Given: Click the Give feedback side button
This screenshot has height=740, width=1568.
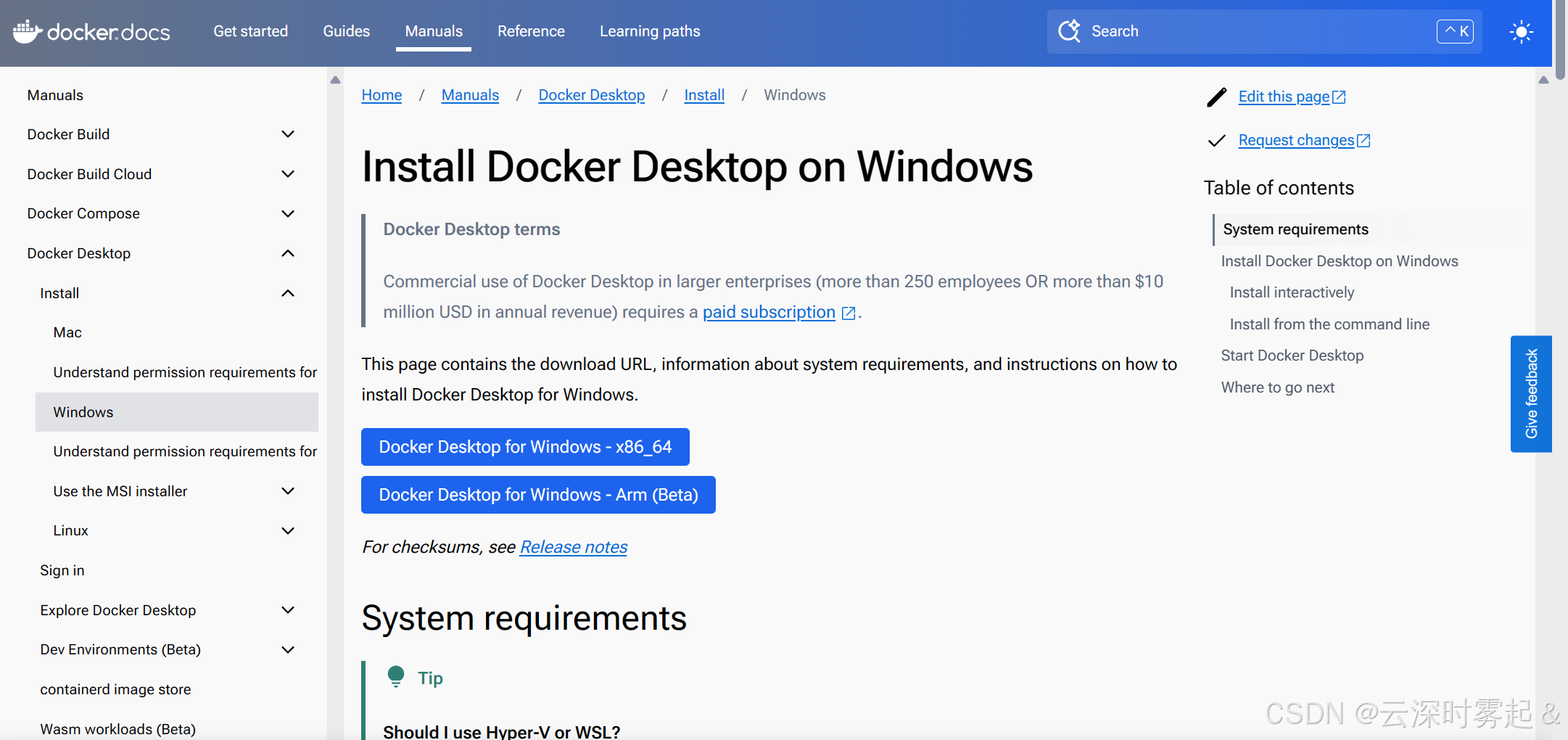Looking at the screenshot, I should [x=1531, y=394].
